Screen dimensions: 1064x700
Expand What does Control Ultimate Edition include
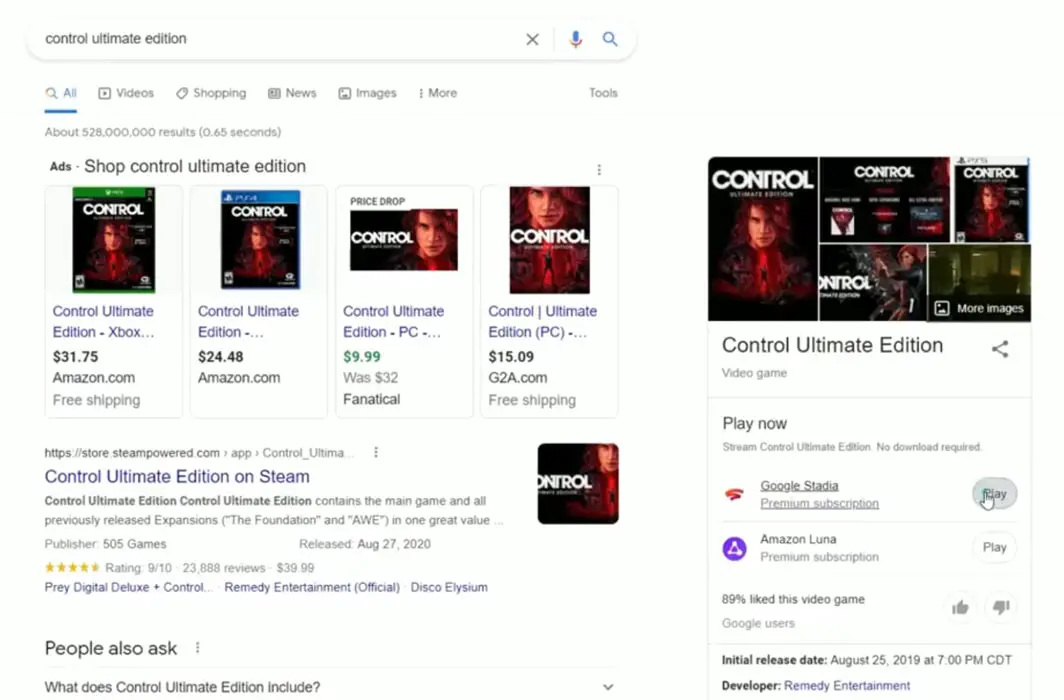(330, 687)
